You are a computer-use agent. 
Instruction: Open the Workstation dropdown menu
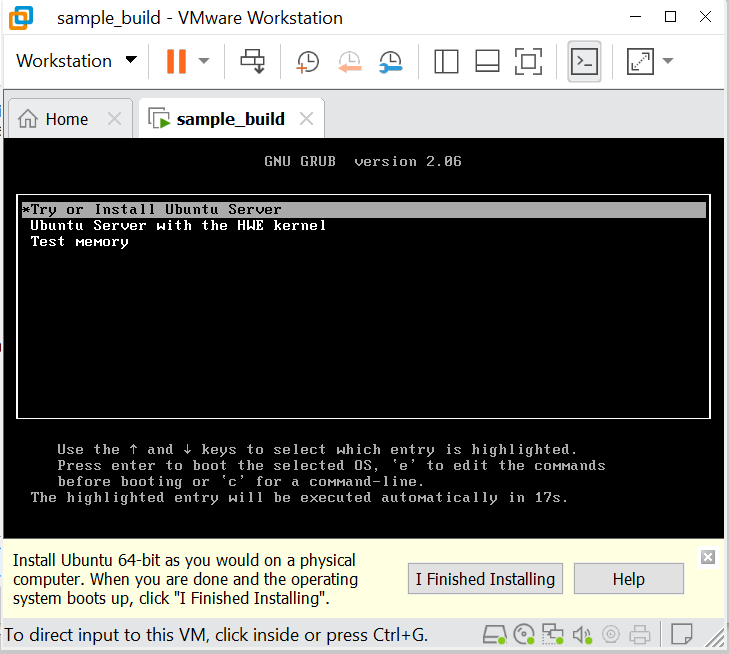[76, 61]
